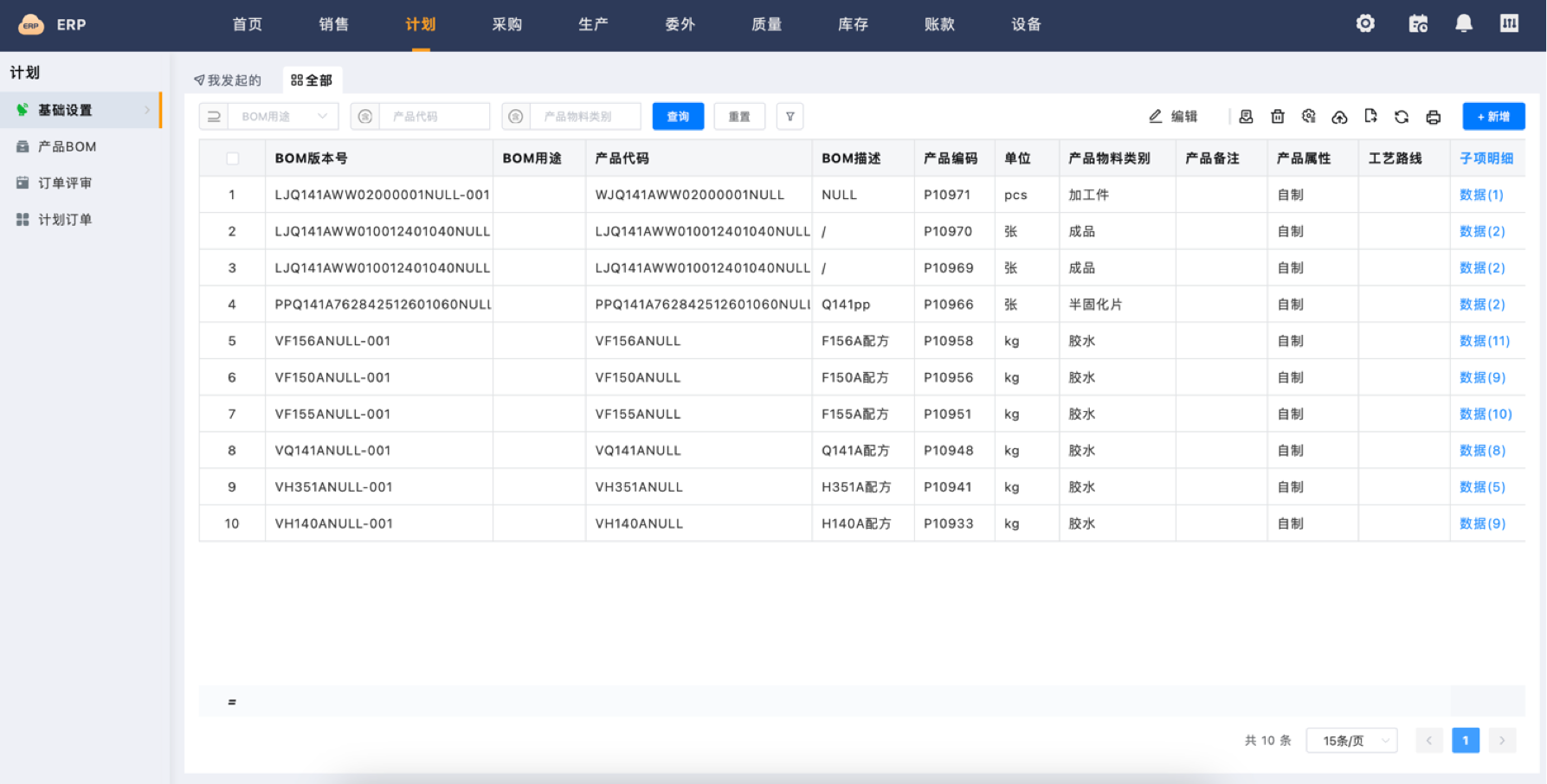This screenshot has width=1547, height=784.
Task: Click the printer icon in toolbar
Action: point(1433,117)
